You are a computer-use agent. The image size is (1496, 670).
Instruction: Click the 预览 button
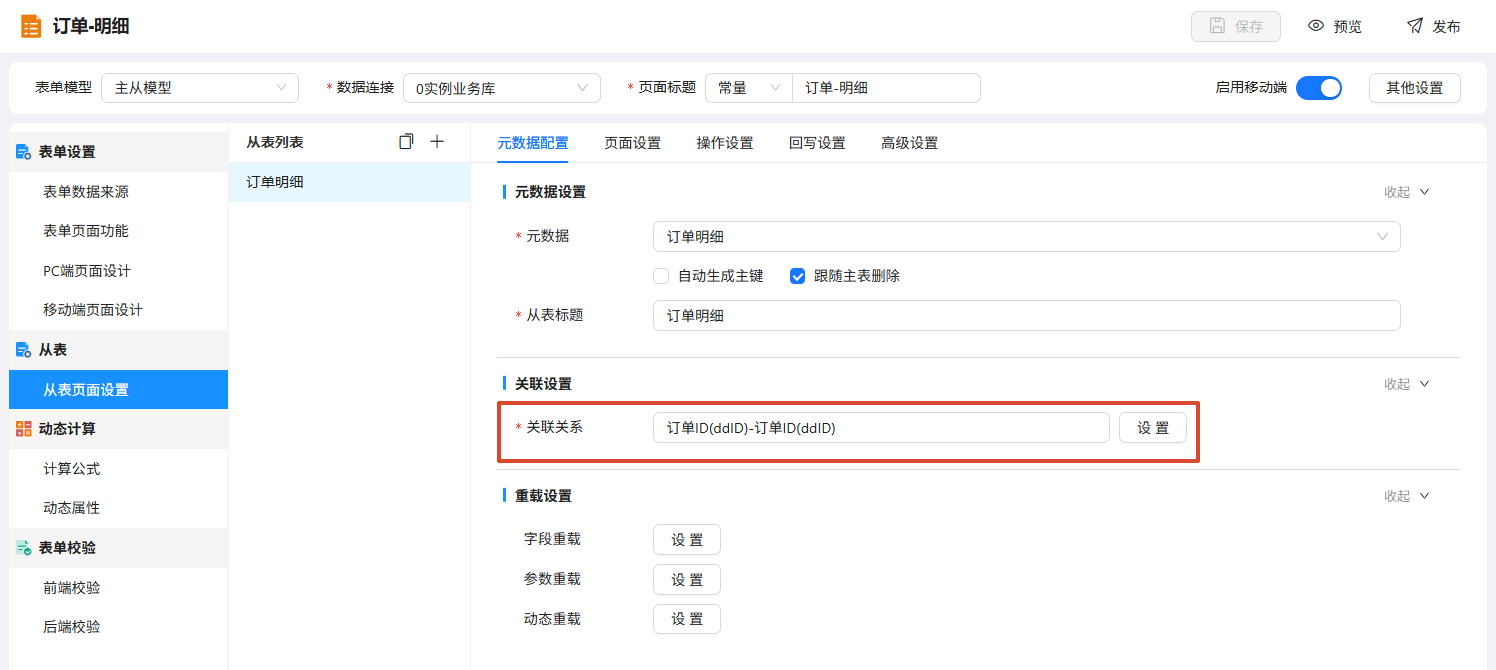tap(1335, 27)
